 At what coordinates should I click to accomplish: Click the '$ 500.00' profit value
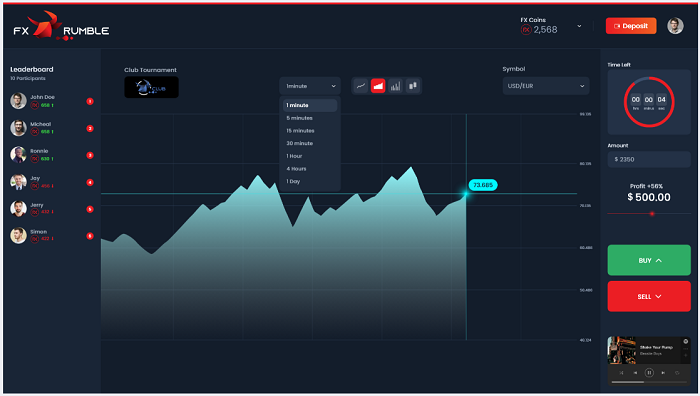(x=649, y=197)
